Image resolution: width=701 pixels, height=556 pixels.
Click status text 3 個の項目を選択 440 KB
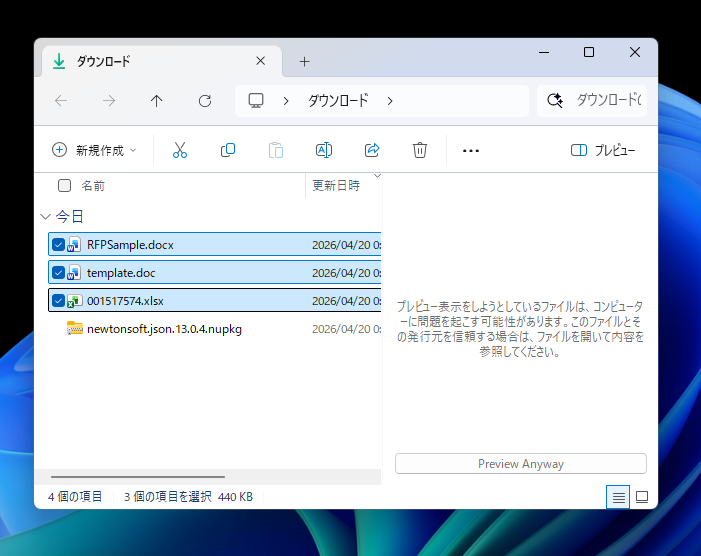point(188,497)
